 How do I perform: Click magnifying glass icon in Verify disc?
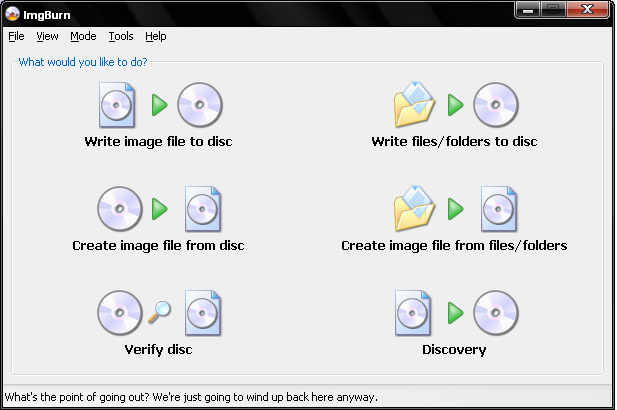point(159,312)
